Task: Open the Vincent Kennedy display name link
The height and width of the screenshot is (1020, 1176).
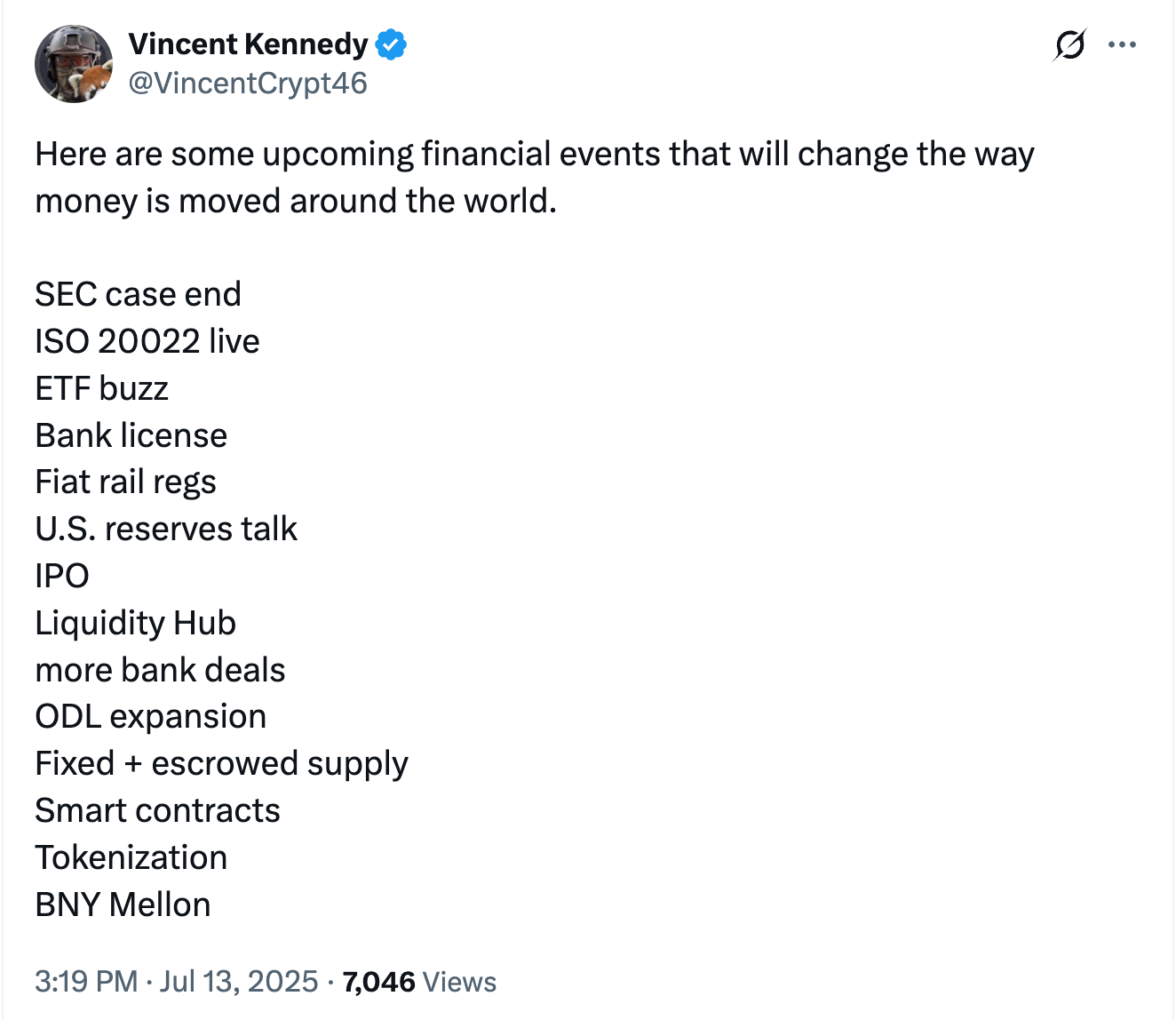Action: 248,44
